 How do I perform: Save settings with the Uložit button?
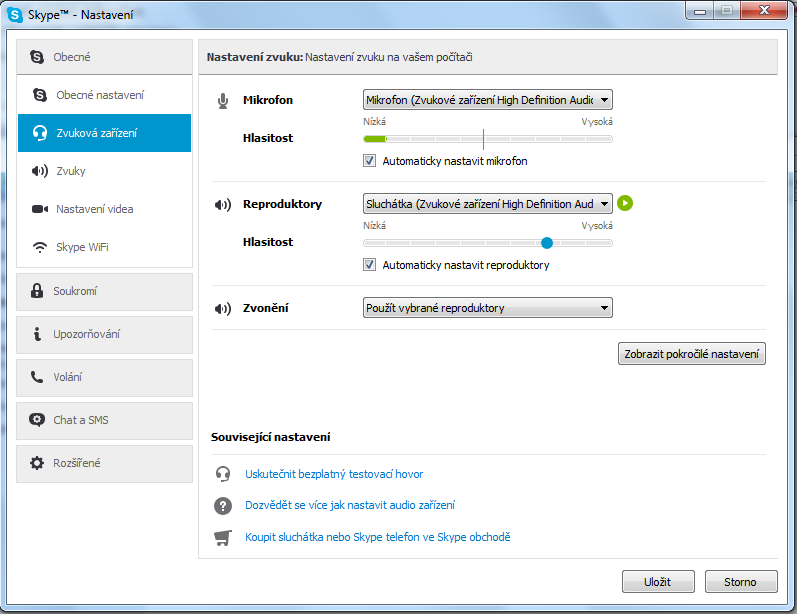coord(658,581)
